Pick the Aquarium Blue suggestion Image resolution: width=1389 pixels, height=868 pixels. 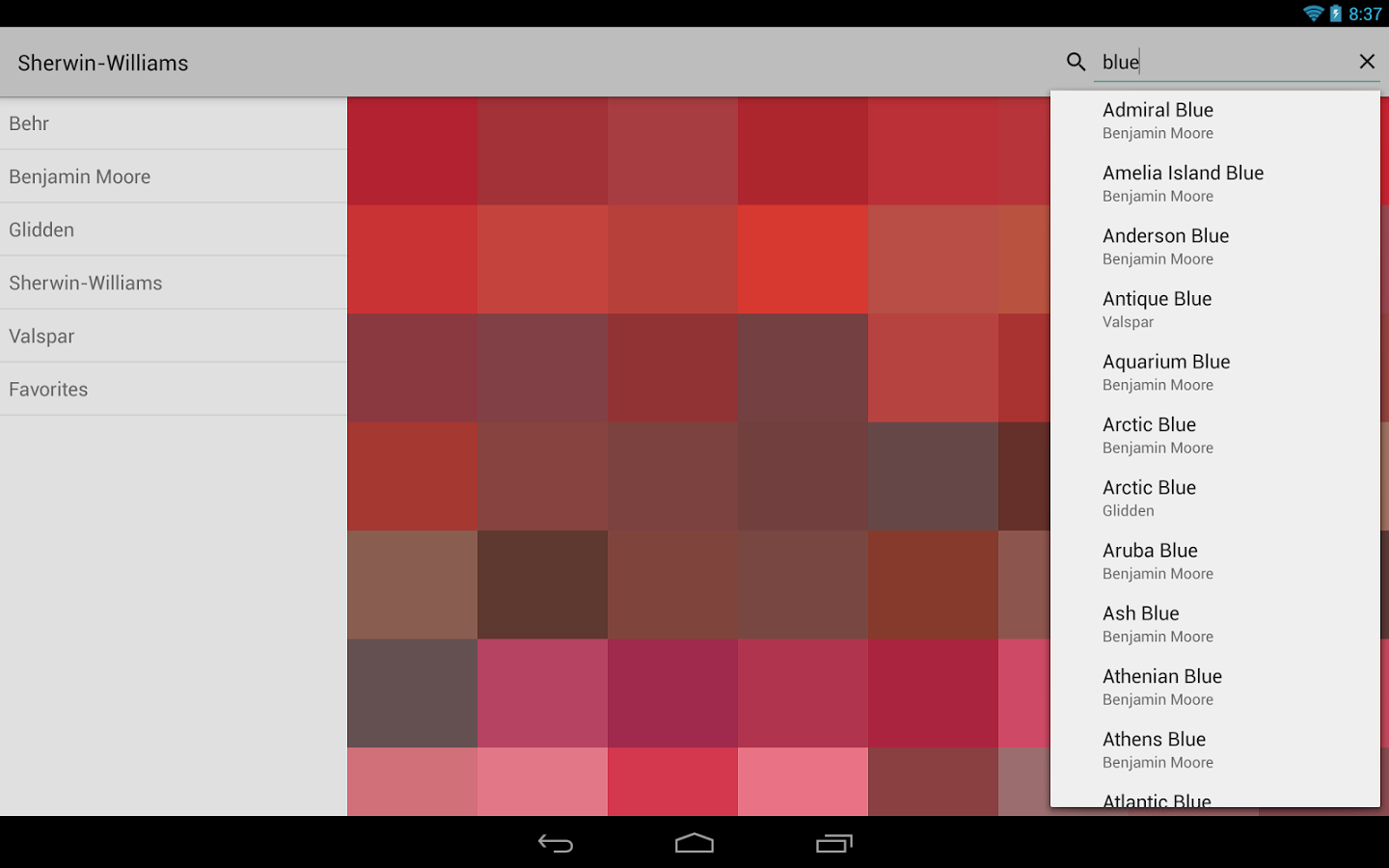(x=1215, y=372)
